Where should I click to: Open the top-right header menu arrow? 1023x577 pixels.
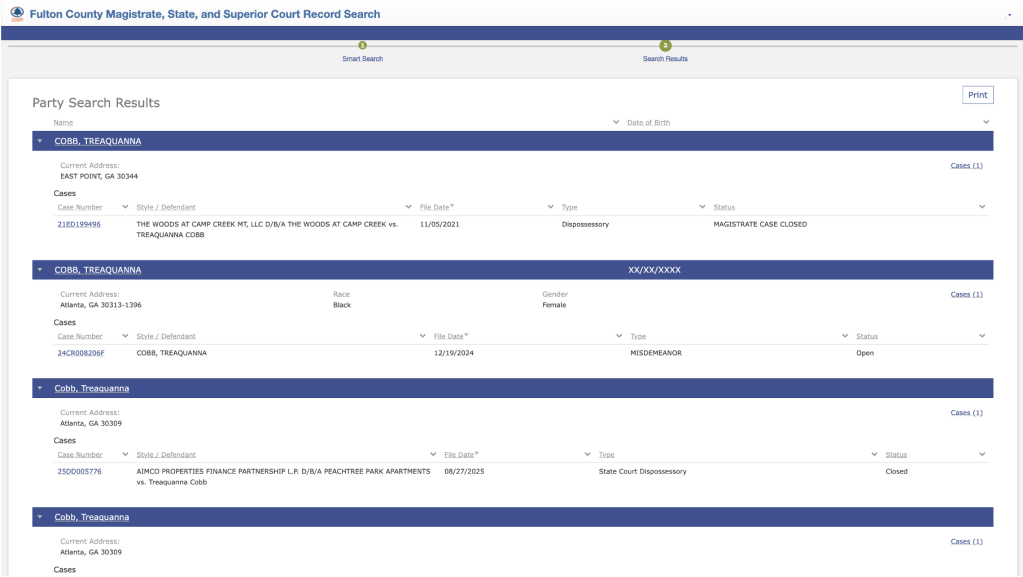1010,16
